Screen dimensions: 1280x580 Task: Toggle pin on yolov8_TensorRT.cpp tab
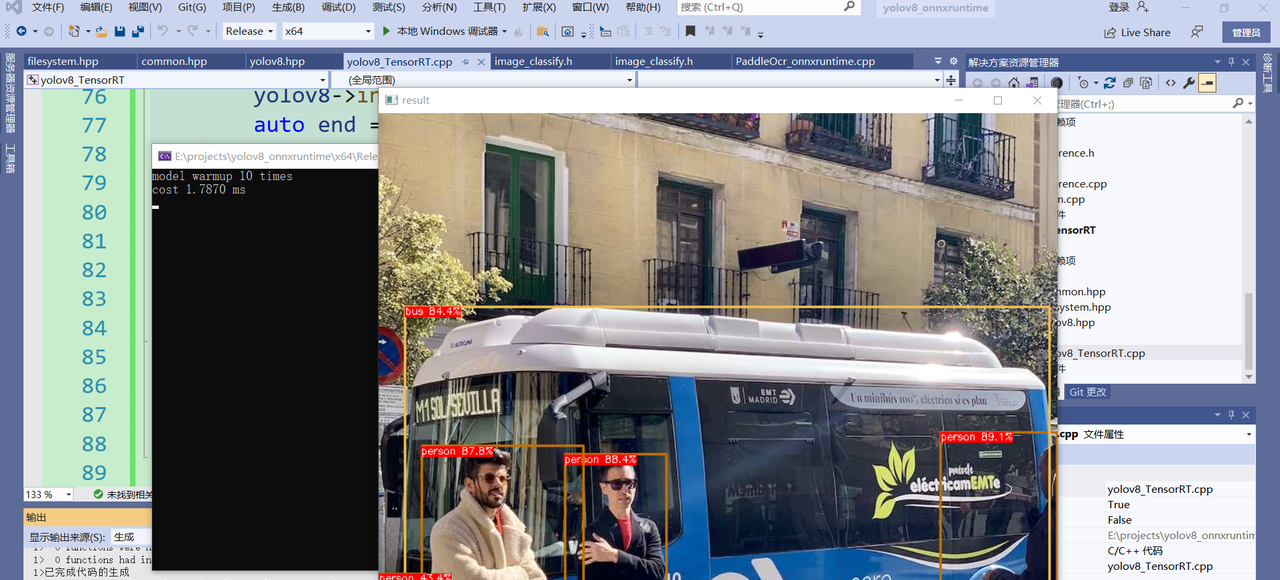coord(466,62)
